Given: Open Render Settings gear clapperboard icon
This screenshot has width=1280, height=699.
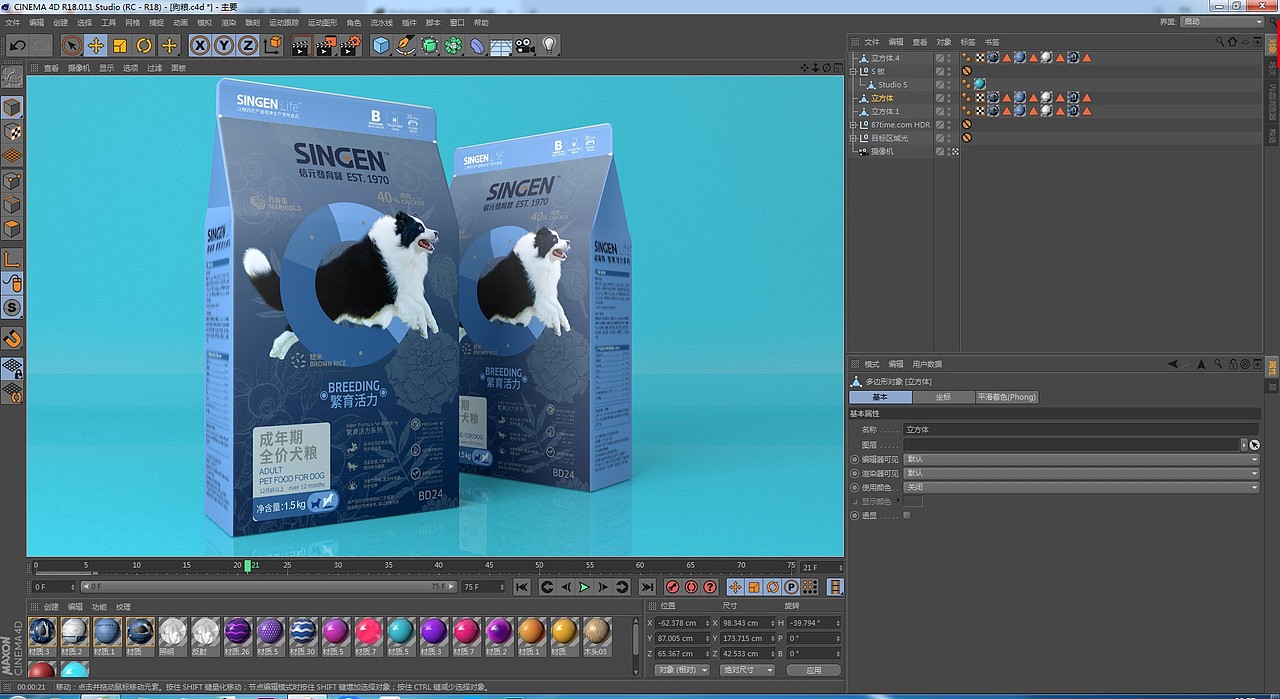Looking at the screenshot, I should click(x=349, y=45).
